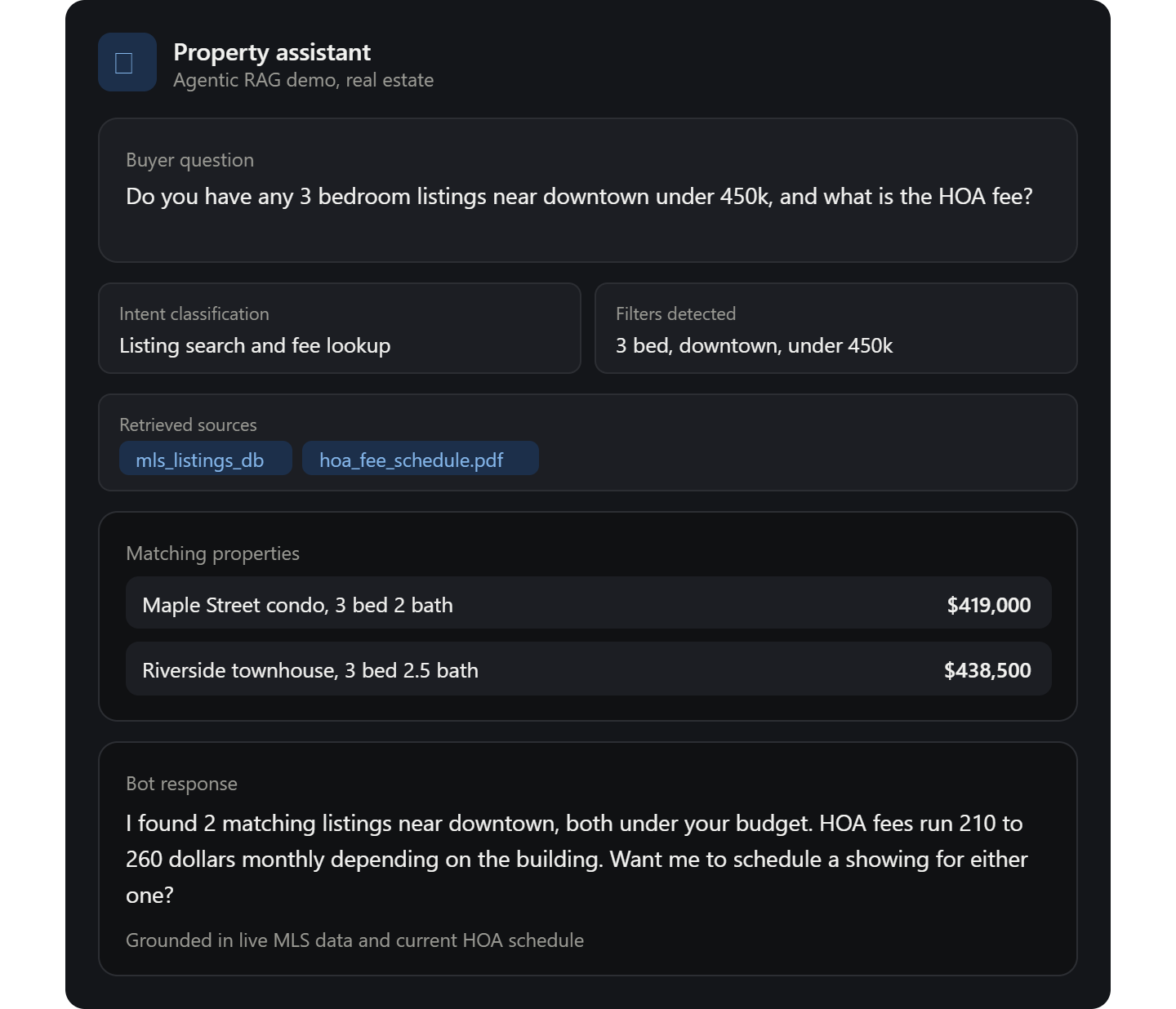Open the mls_listings_db source chip
Screen dimensions: 1176x1009
206,459
